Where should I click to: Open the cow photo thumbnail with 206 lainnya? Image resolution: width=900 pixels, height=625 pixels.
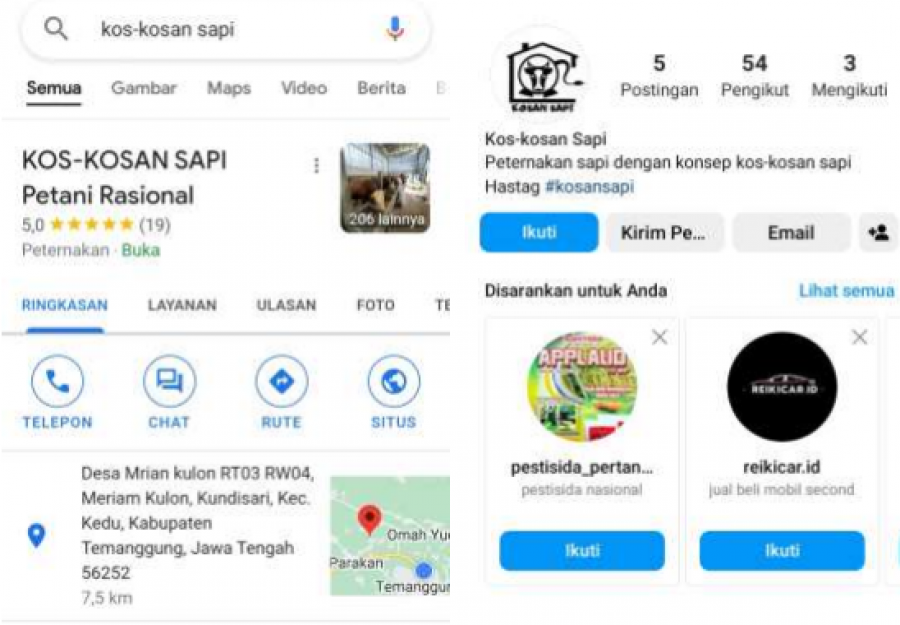[x=385, y=188]
